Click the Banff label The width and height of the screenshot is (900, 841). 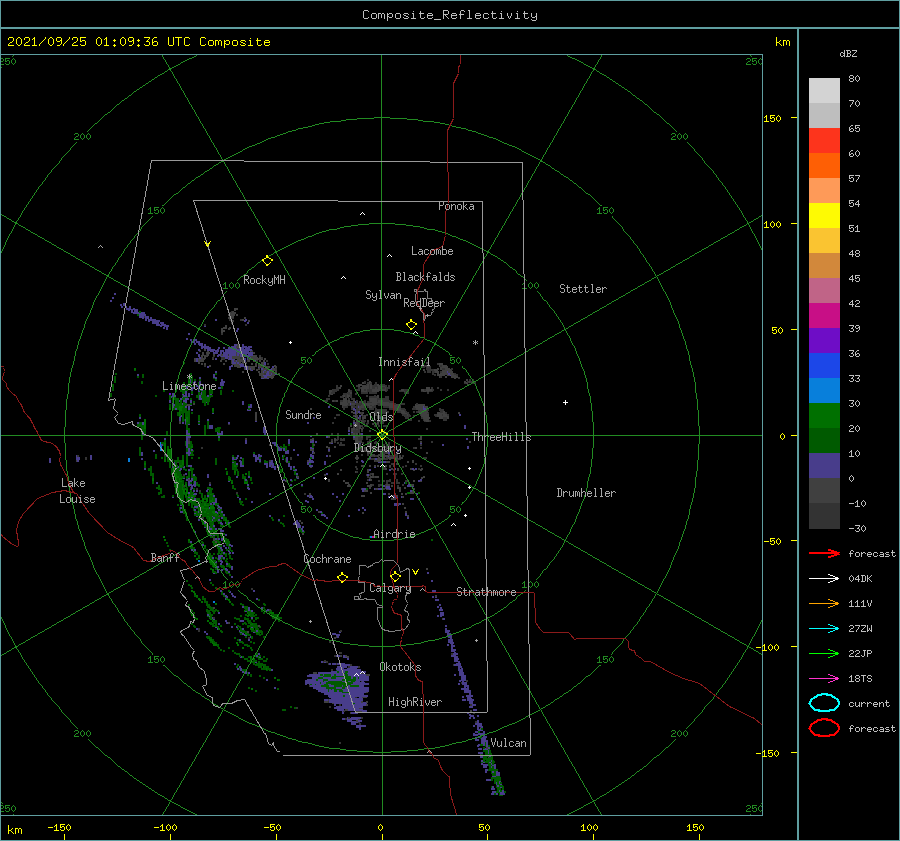click(165, 557)
